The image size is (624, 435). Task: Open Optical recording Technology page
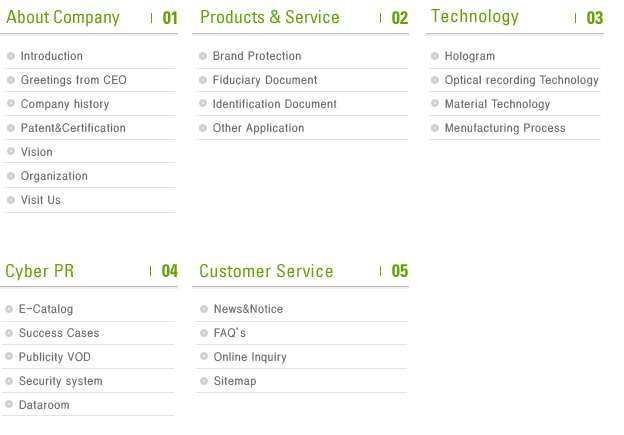[522, 80]
